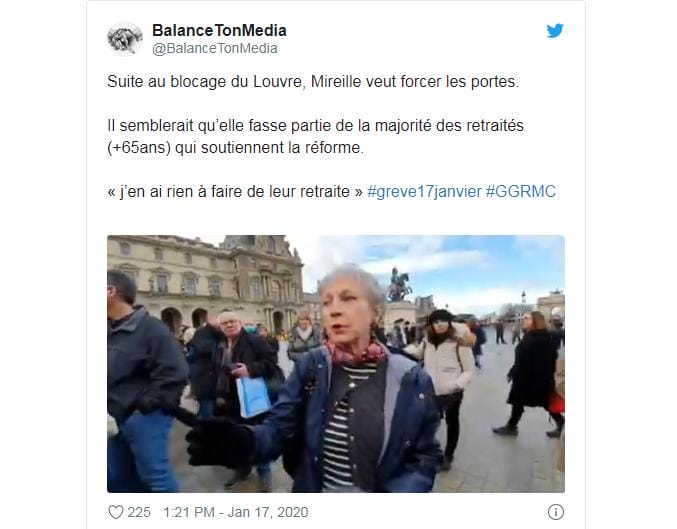Open the @BalanceTonMedia handle link

point(215,48)
